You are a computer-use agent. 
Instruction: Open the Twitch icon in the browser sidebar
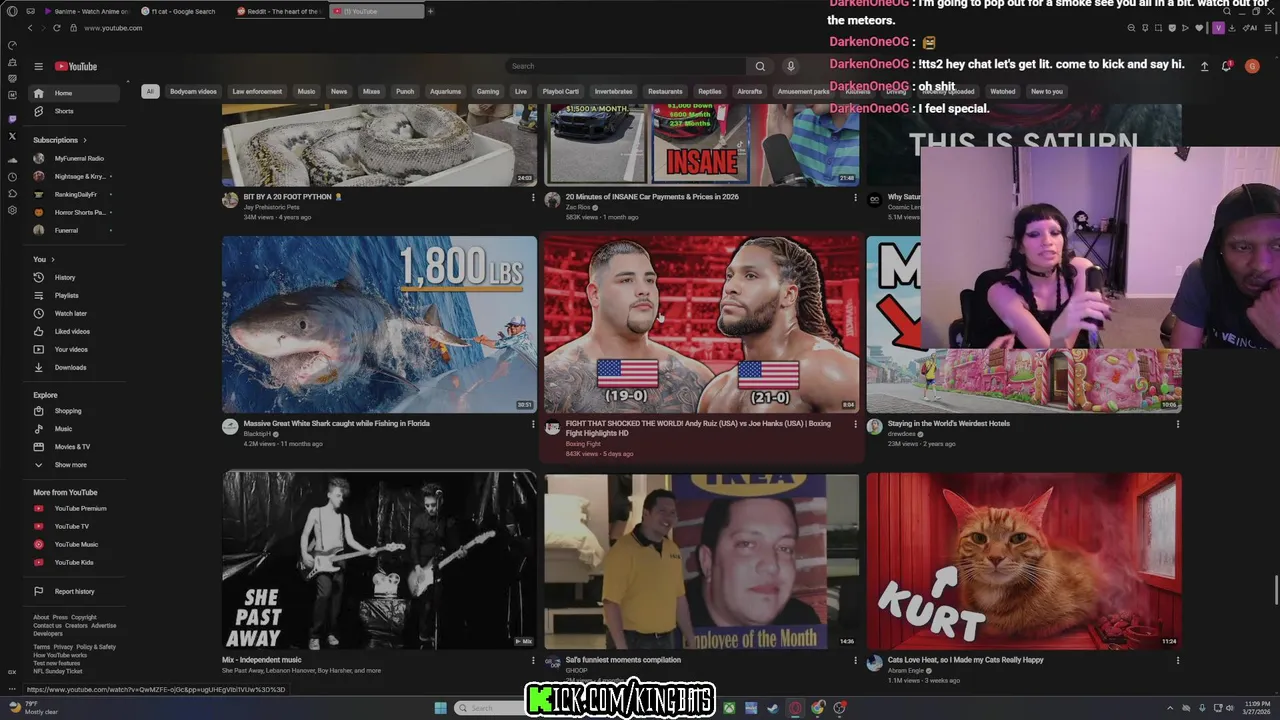[x=12, y=119]
